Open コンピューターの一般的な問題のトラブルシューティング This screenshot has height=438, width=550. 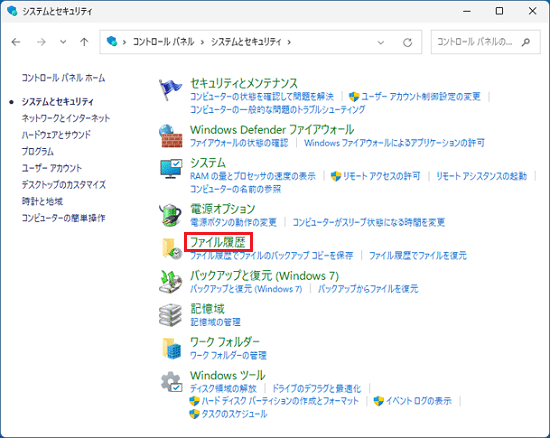(x=277, y=109)
